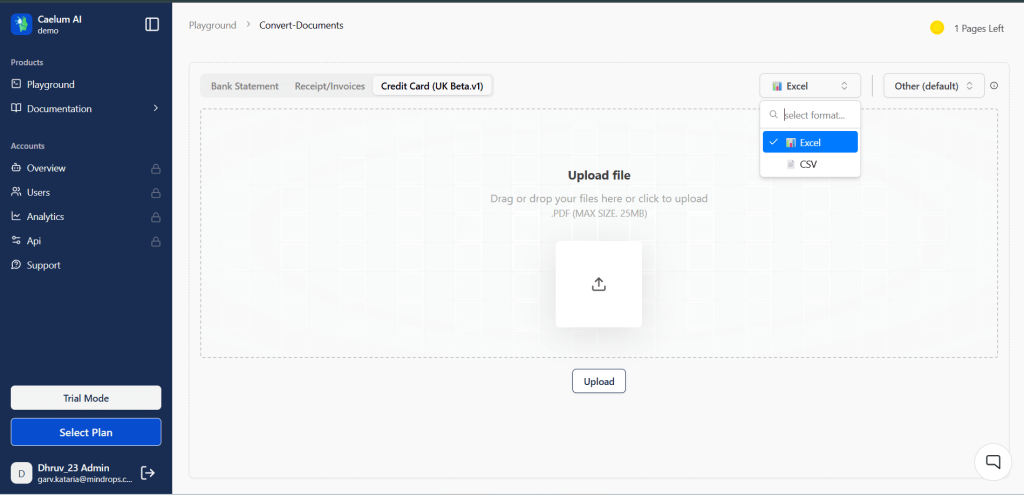
Task: Click the 1 Pages Left text
Action: (979, 29)
